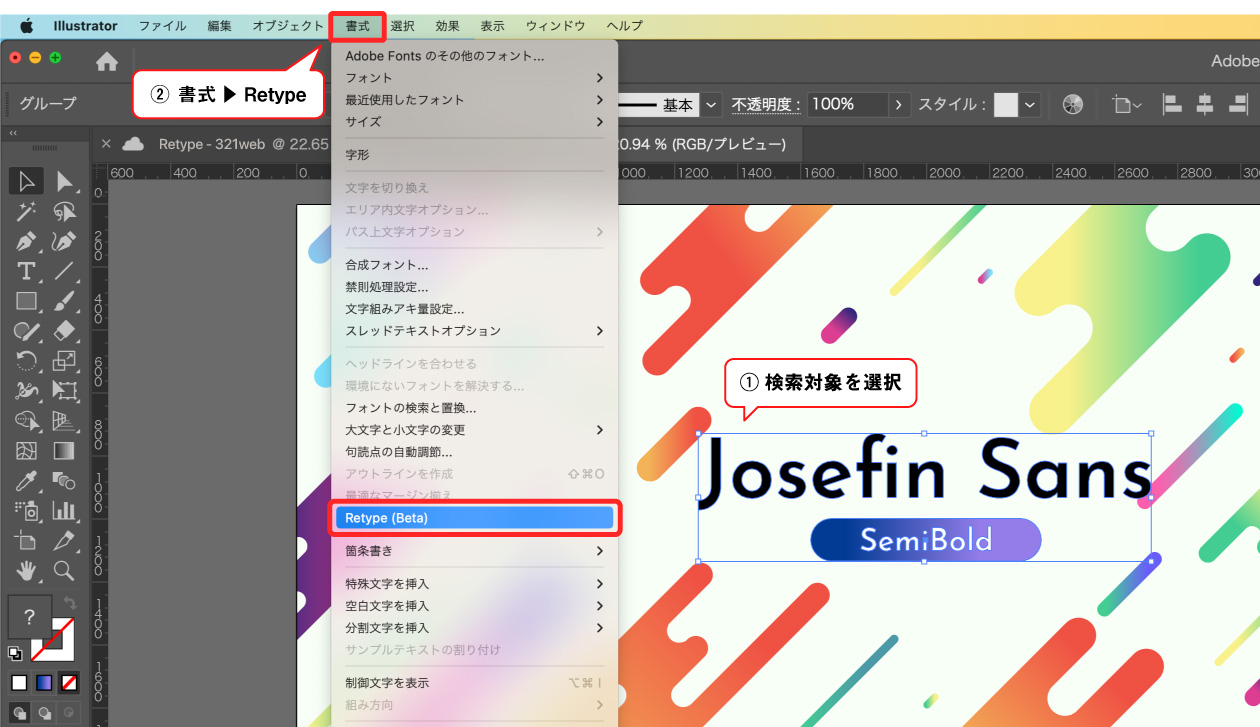Reset to default fill and stroke
The height and width of the screenshot is (727, 1260).
coord(15,653)
